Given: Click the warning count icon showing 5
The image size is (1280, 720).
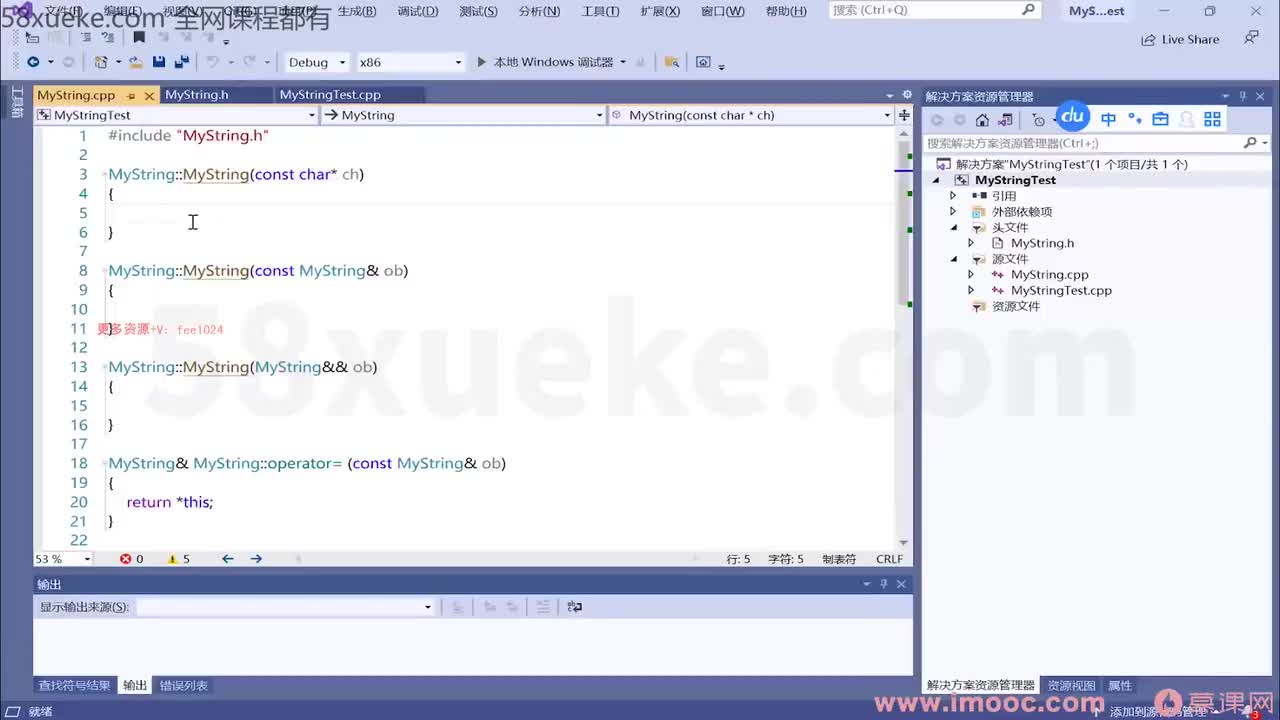Looking at the screenshot, I should tap(172, 559).
